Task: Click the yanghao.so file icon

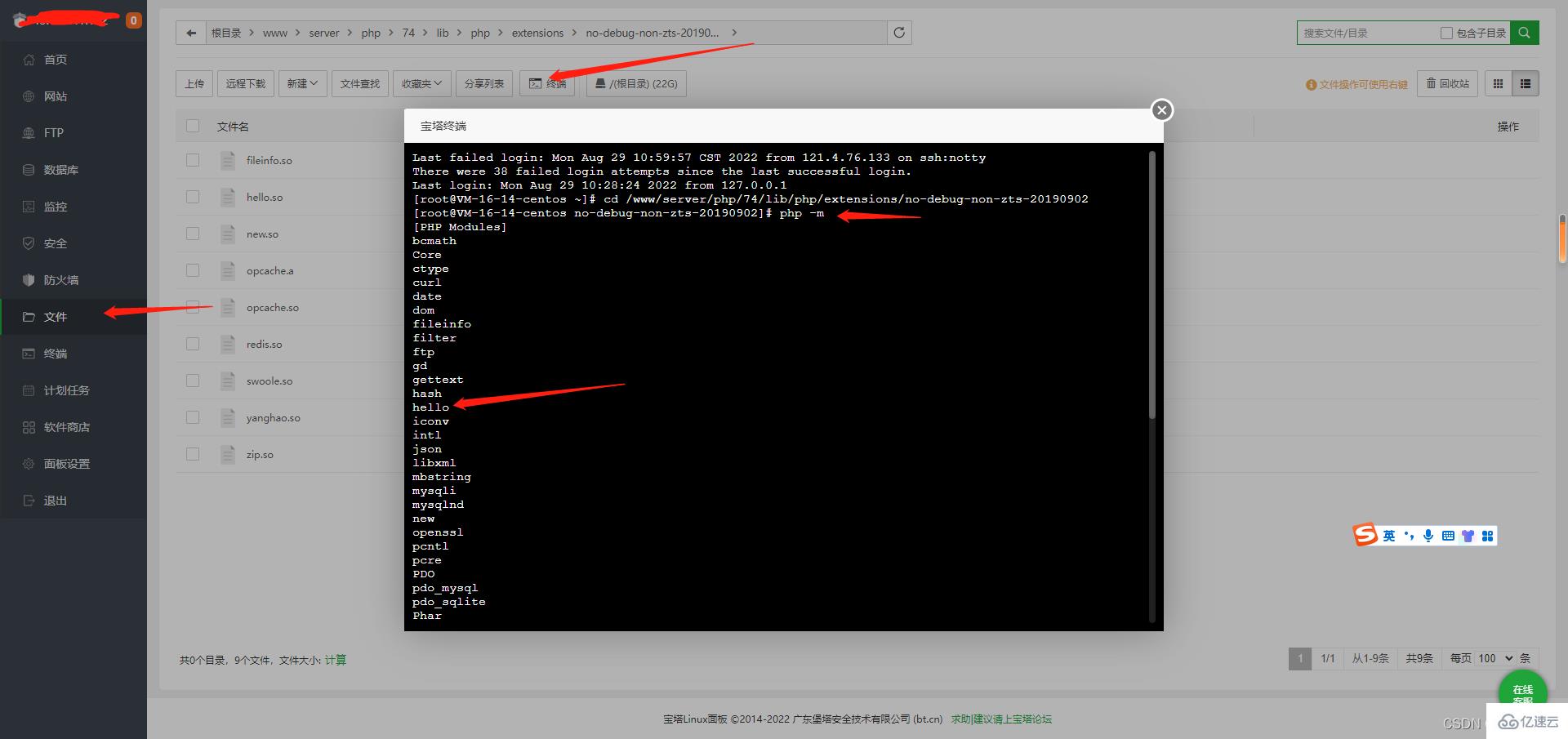Action: [228, 417]
